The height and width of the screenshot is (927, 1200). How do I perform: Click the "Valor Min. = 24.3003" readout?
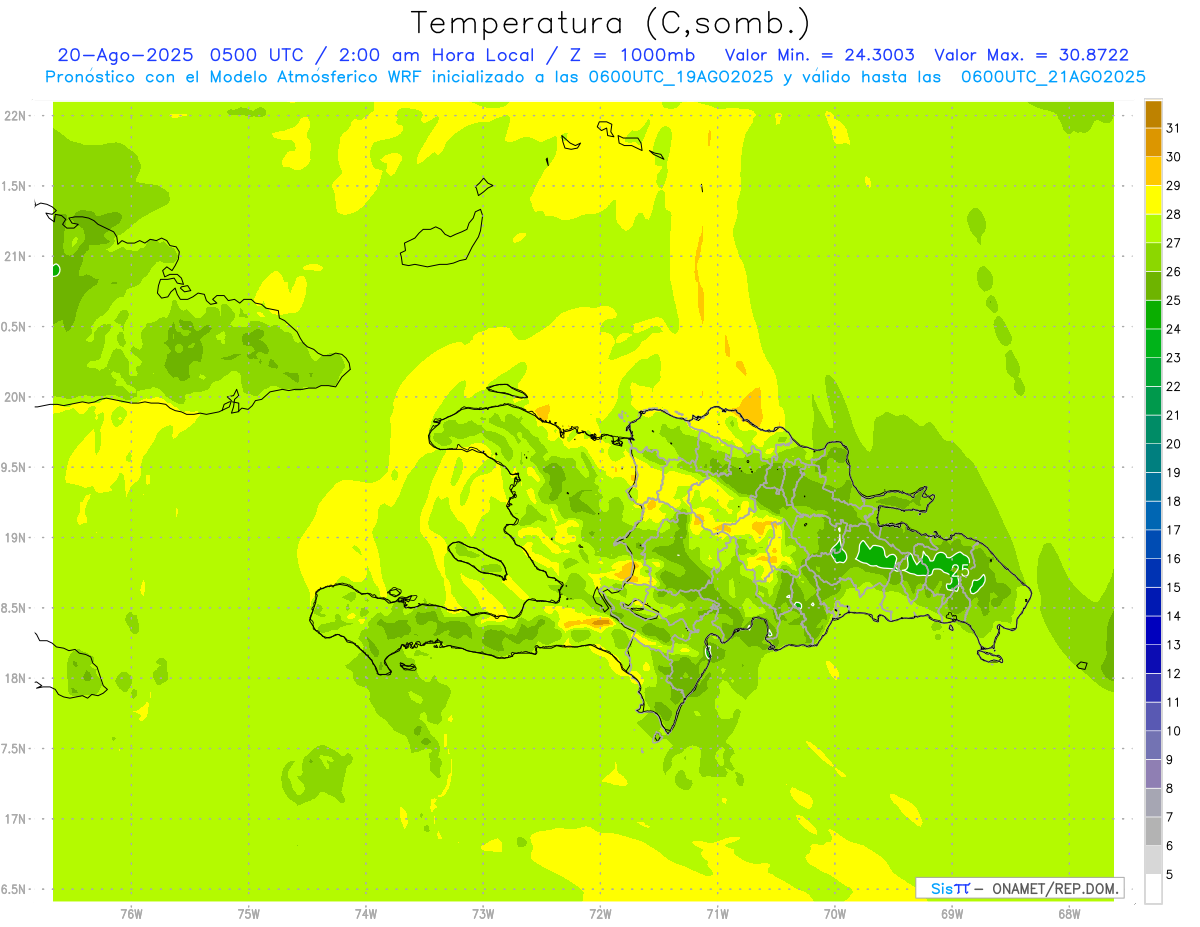[819, 55]
